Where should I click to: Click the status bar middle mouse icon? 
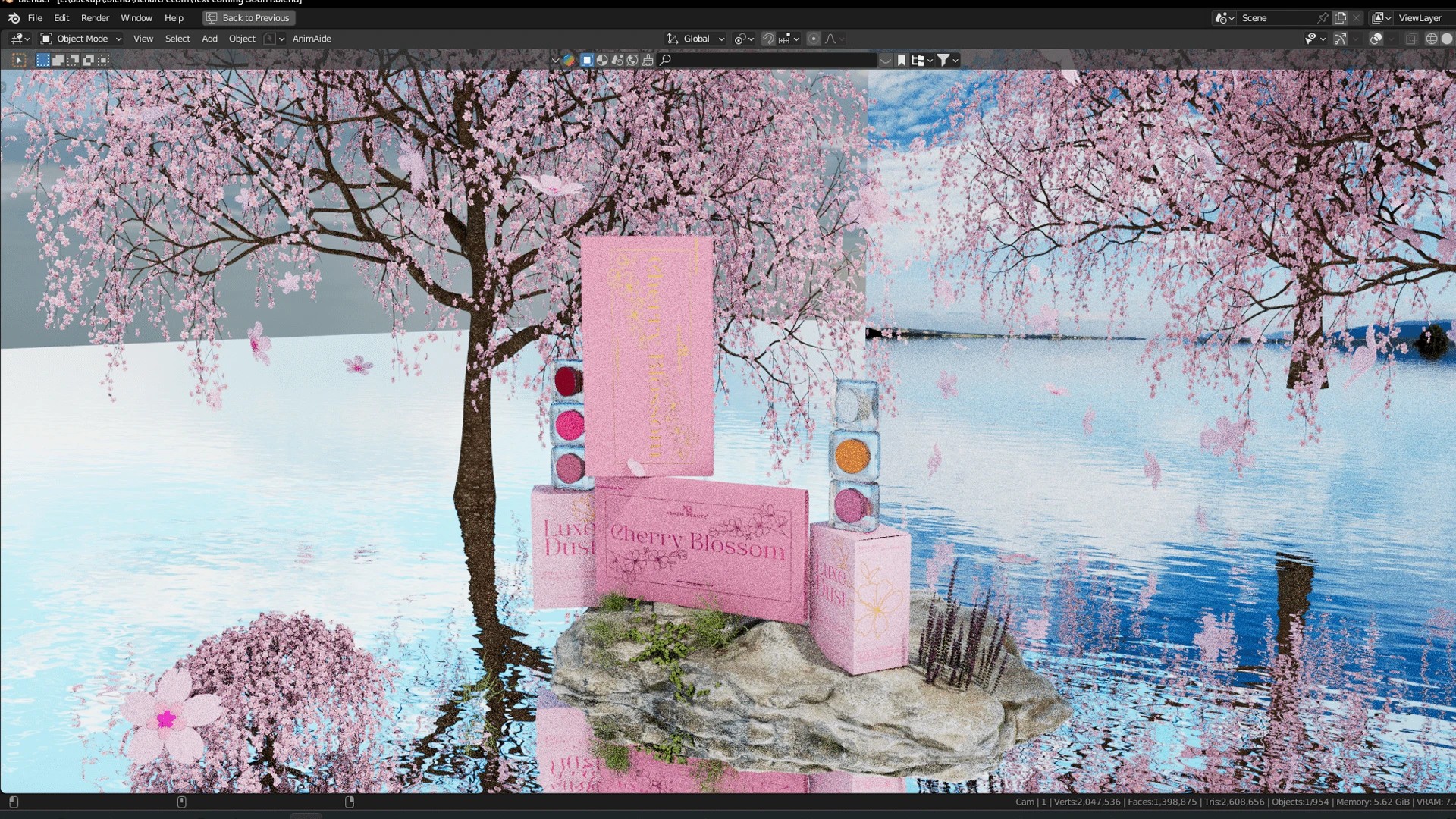tap(181, 802)
